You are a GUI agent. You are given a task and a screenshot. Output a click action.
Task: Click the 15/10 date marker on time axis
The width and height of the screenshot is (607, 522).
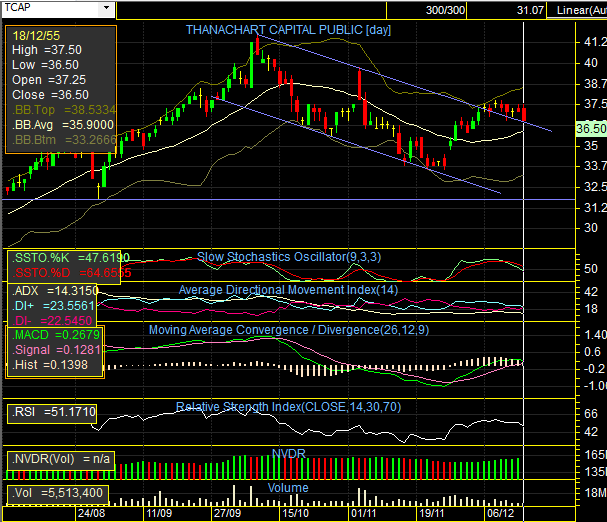click(295, 513)
